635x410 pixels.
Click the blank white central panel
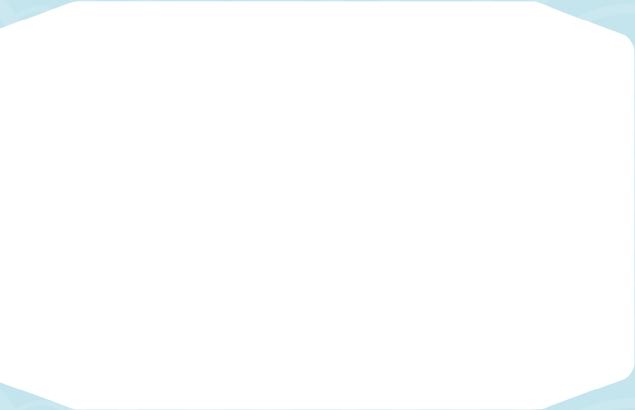318,205
